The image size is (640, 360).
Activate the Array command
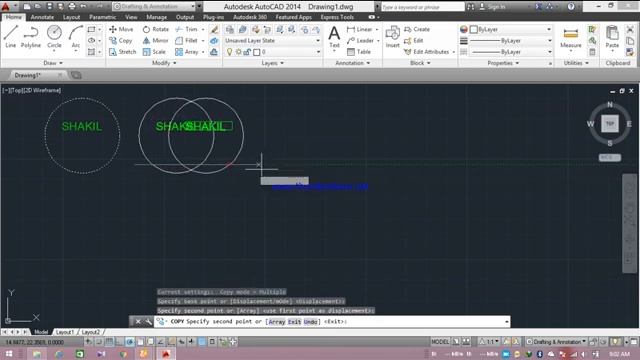[187, 52]
